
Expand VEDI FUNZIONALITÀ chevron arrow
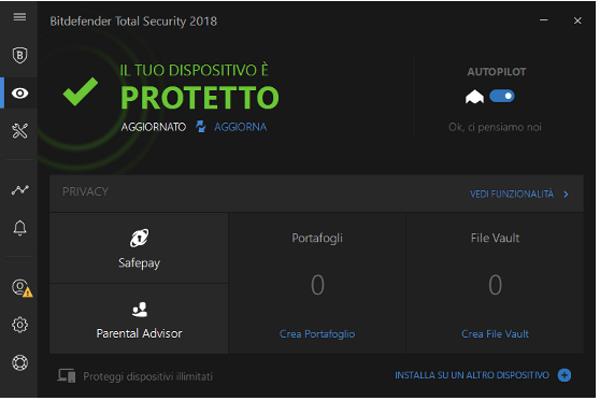[x=566, y=195]
